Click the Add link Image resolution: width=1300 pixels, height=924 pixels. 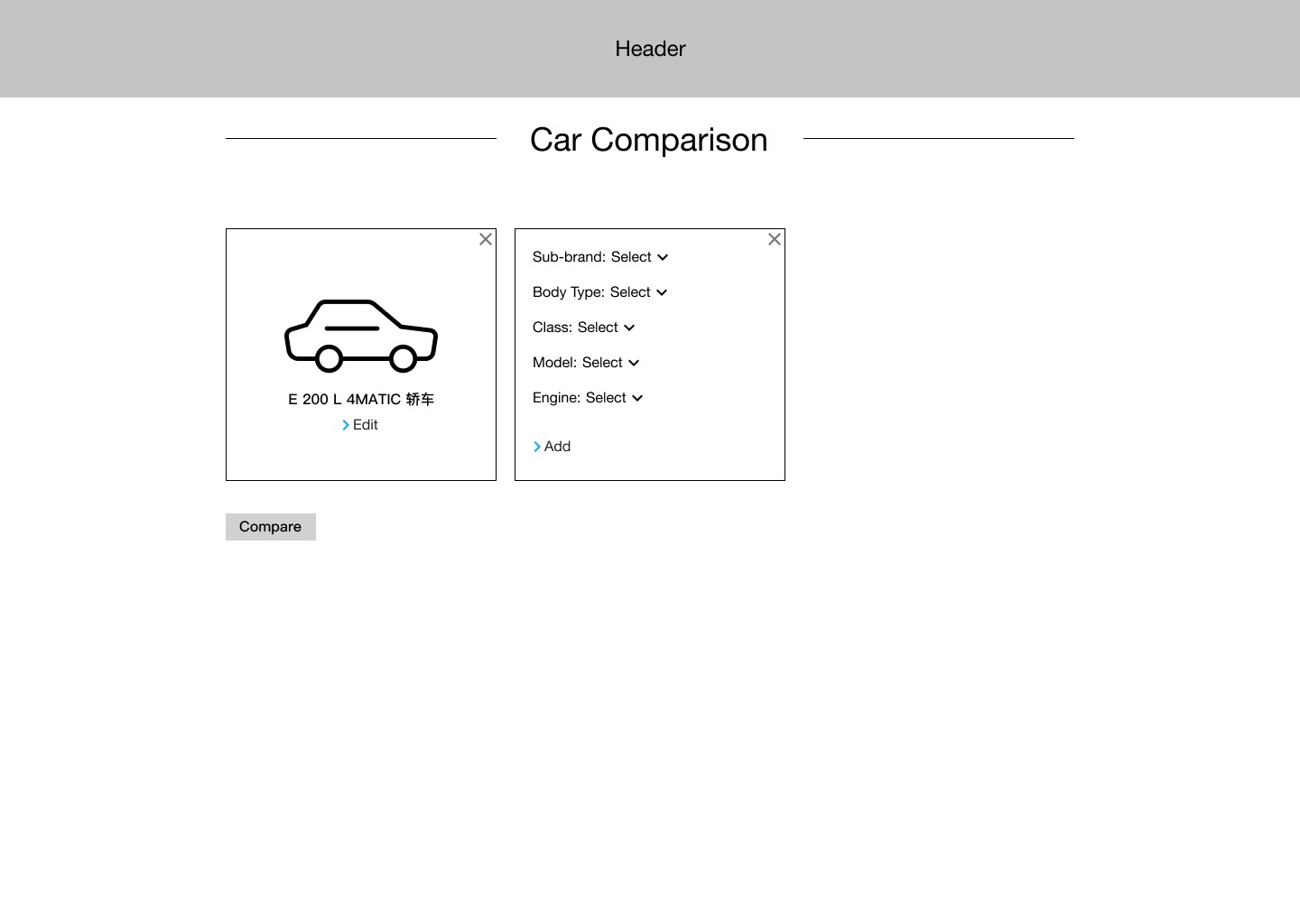point(552,447)
